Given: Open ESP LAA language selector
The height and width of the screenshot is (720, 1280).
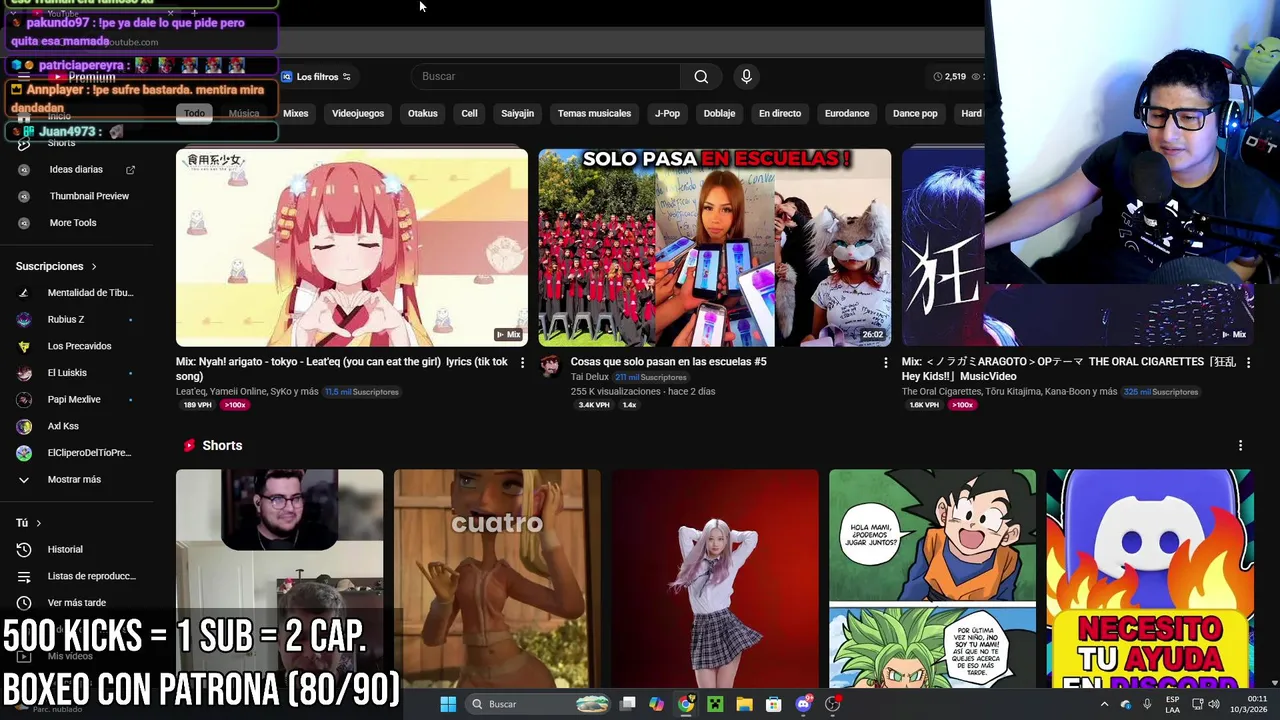Looking at the screenshot, I should coord(1172,704).
